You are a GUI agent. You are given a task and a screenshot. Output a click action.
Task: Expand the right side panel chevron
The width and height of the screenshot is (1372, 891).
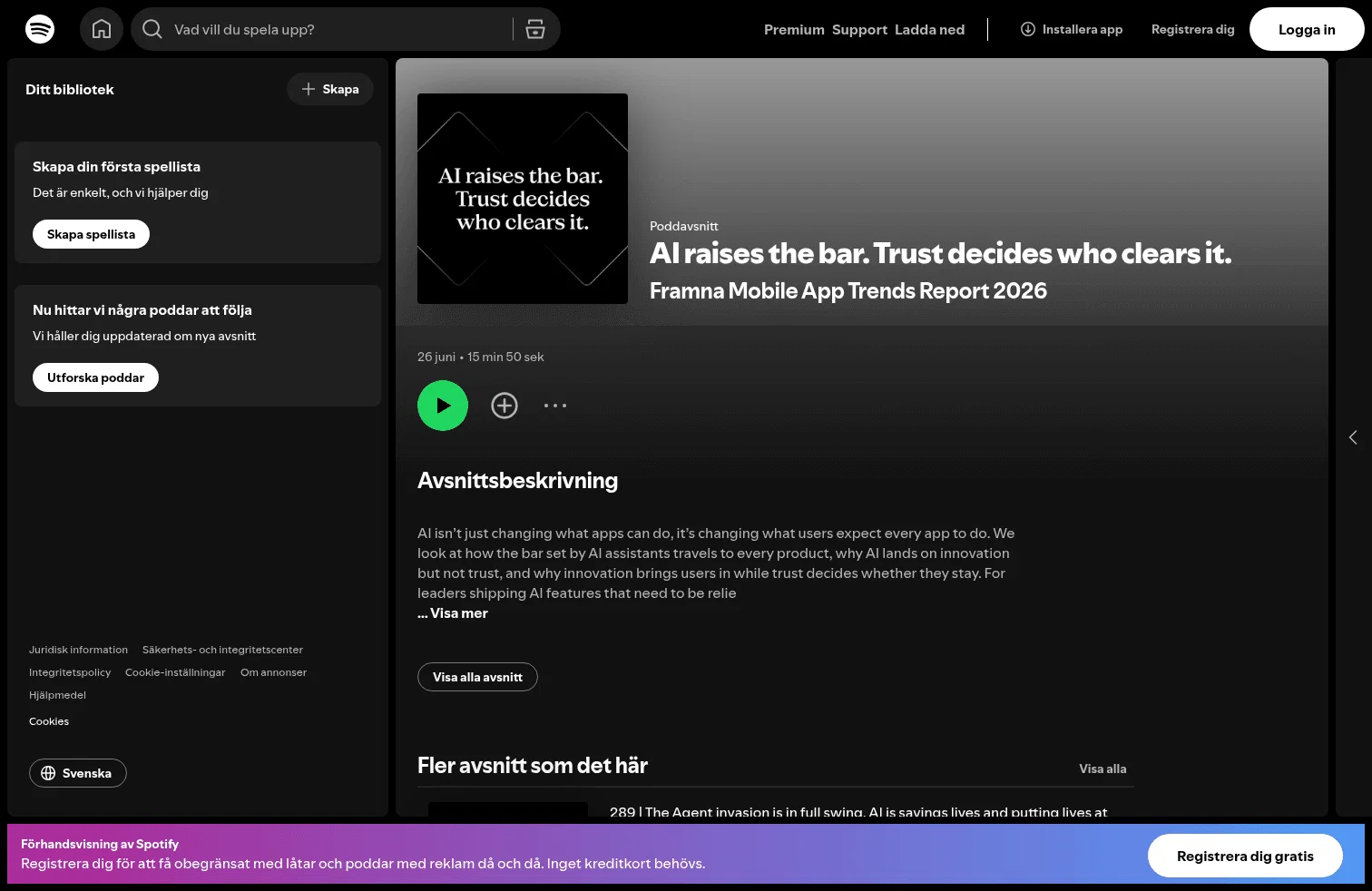click(1353, 437)
